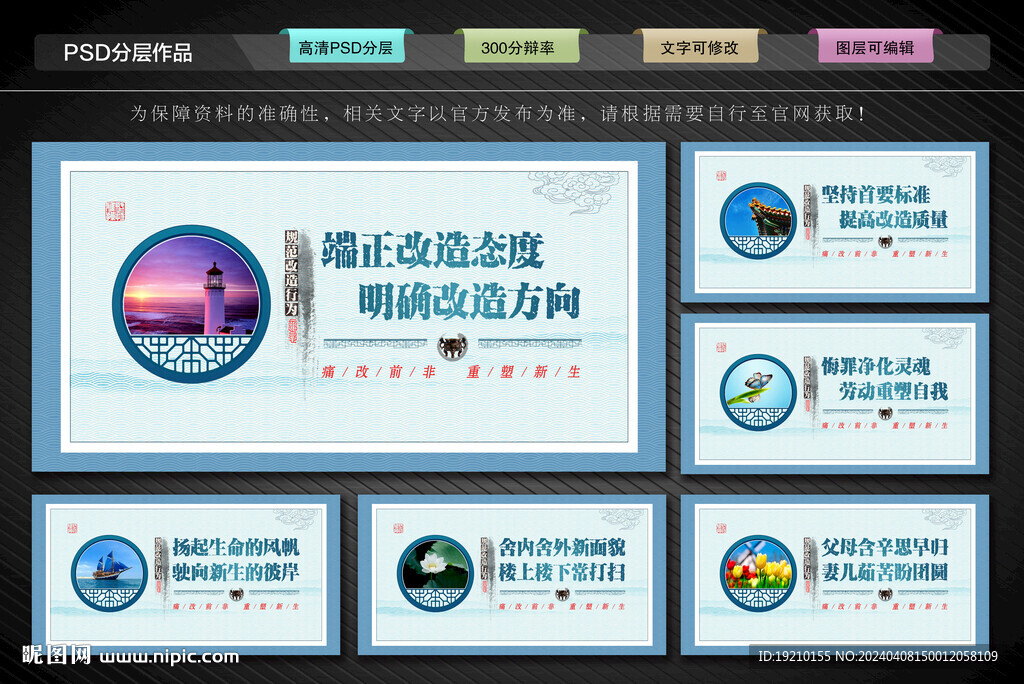
Task: Open the 舍内舍外新面貌 banner thumbnail
Action: coord(512,574)
